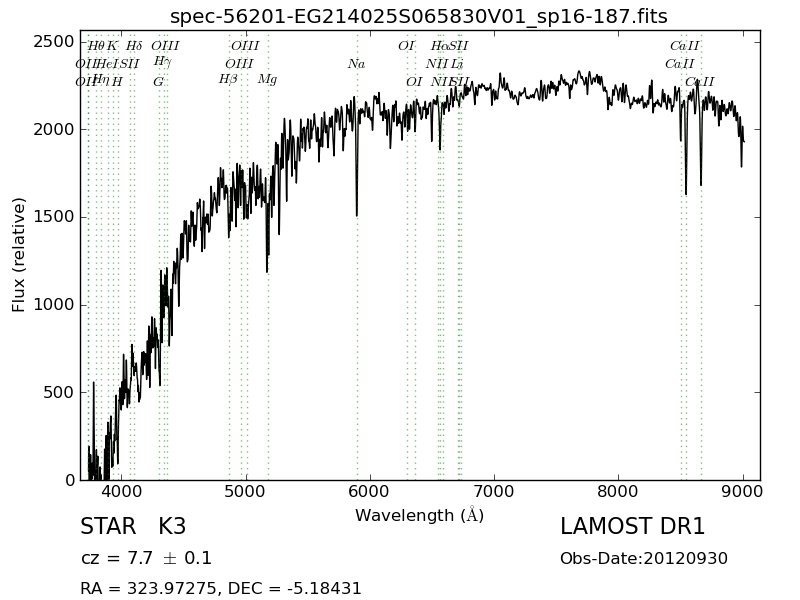Click the 5000 wavelength tick label
800x600 pixels.
[x=246, y=492]
